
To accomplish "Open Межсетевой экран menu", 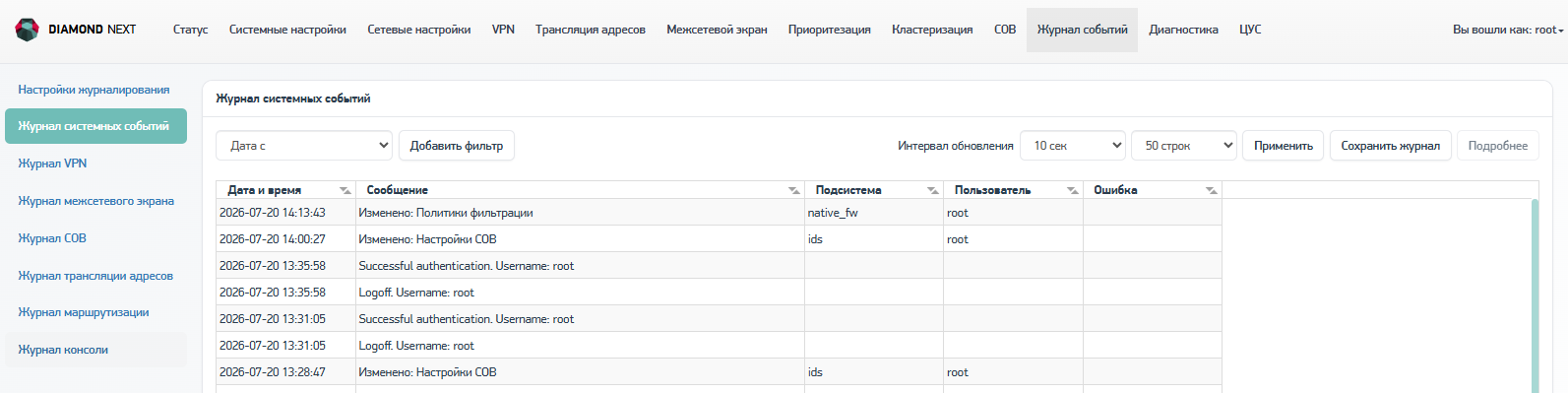I will pos(717,30).
